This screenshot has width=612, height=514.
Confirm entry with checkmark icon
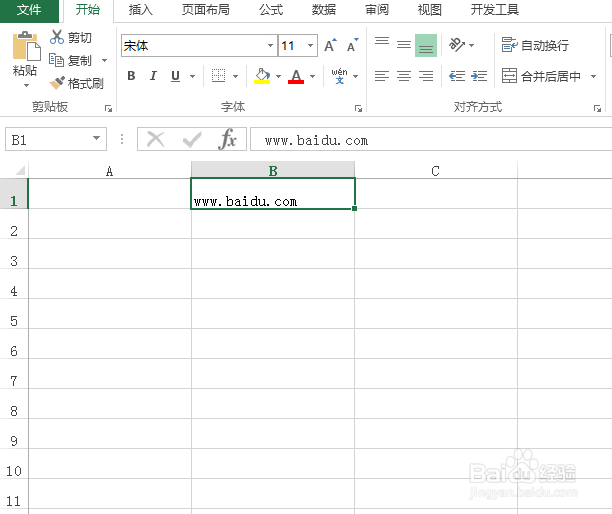(x=192, y=139)
